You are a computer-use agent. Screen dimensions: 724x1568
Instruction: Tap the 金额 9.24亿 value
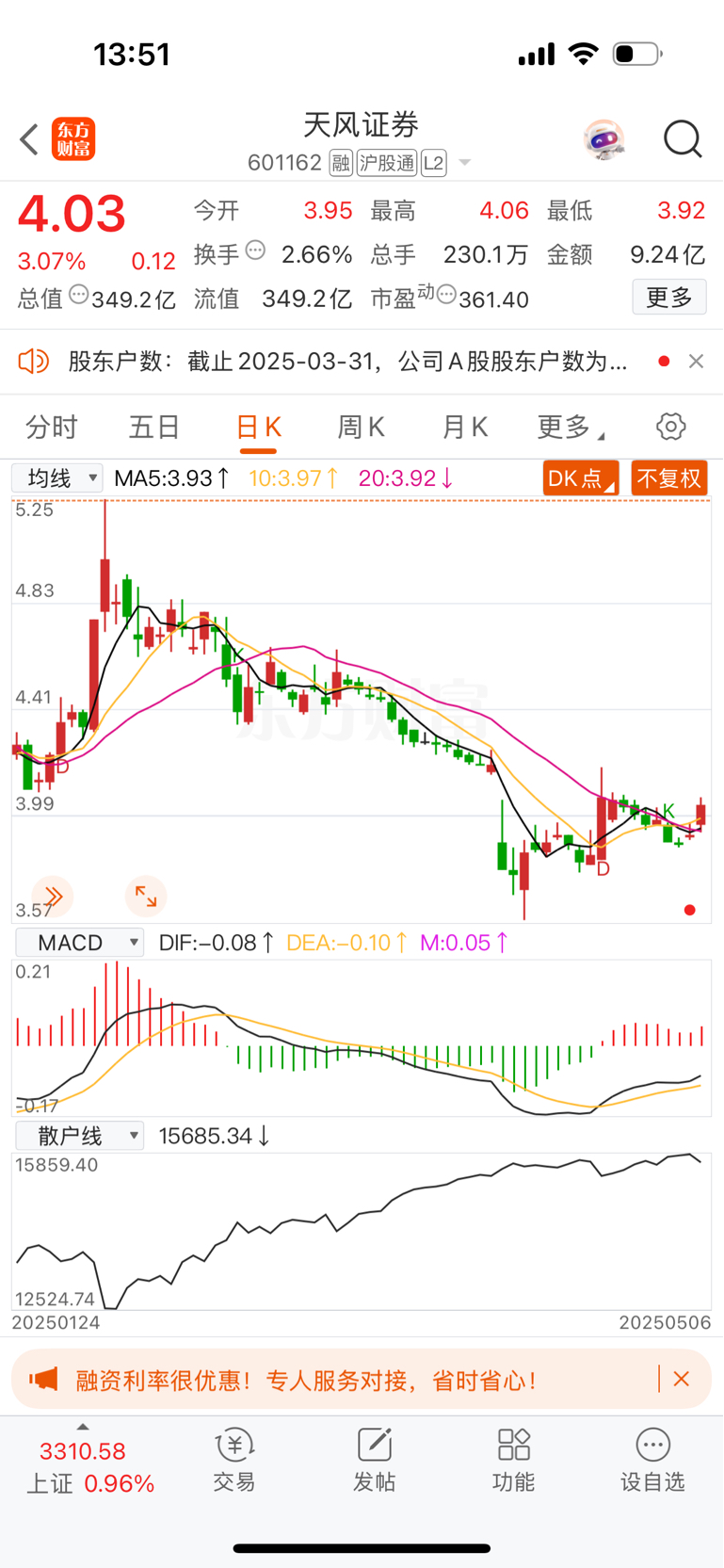[668, 254]
